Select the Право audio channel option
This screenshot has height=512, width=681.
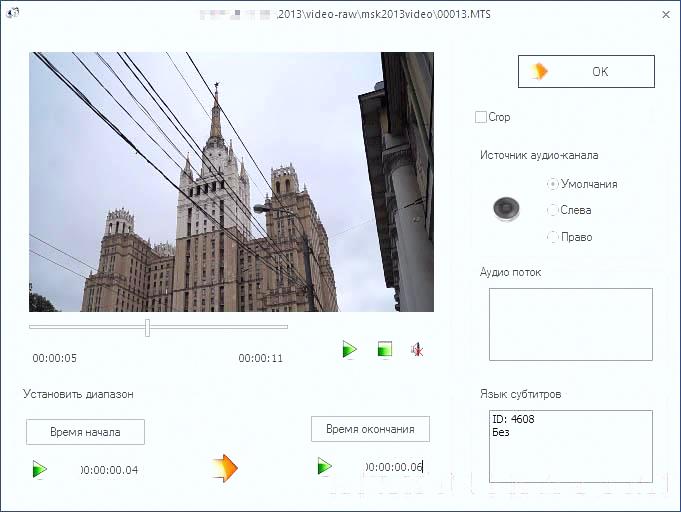point(570,237)
